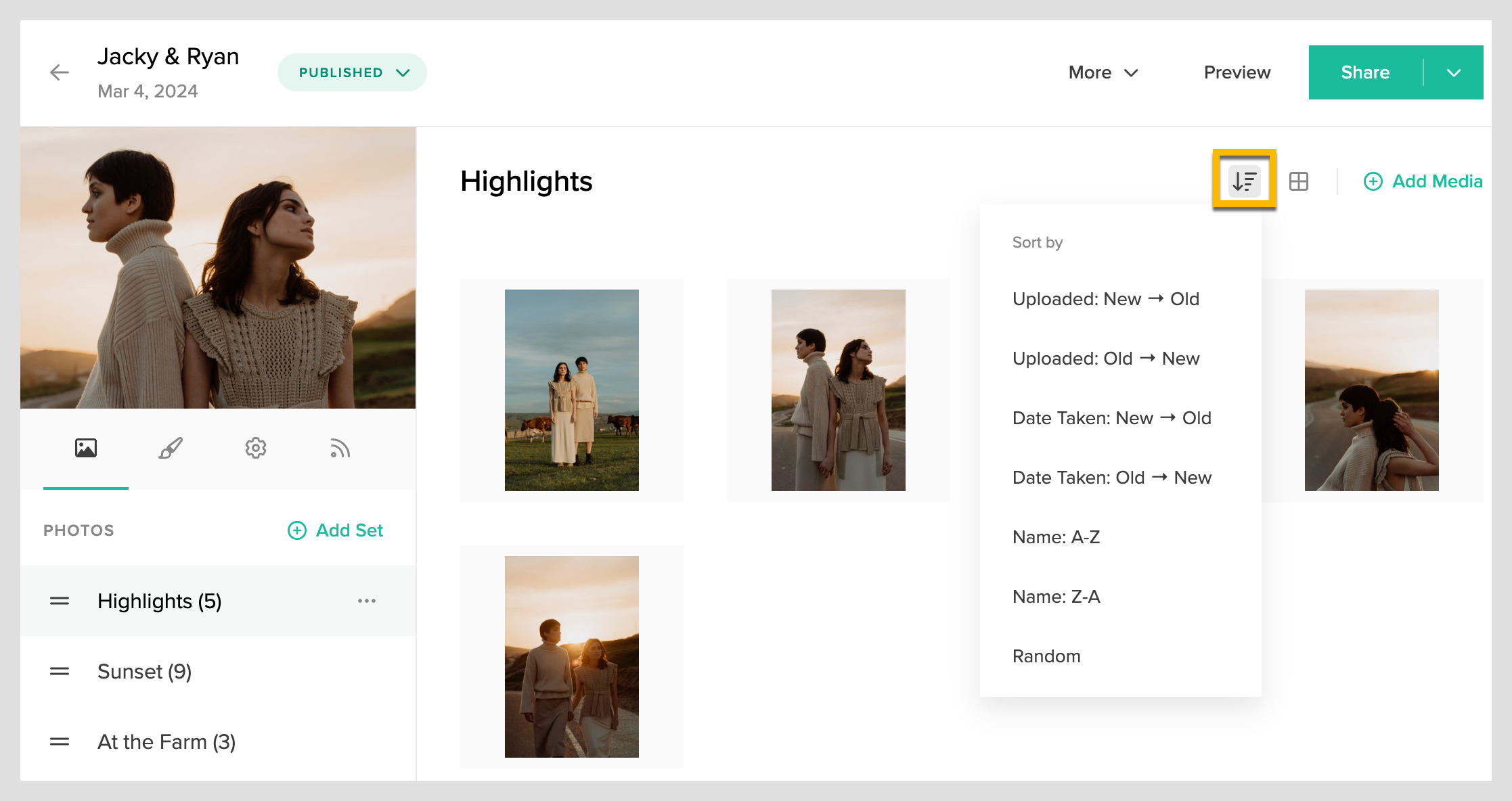This screenshot has width=1512, height=801.
Task: Grab the At the Farm drag handle
Action: (x=60, y=741)
